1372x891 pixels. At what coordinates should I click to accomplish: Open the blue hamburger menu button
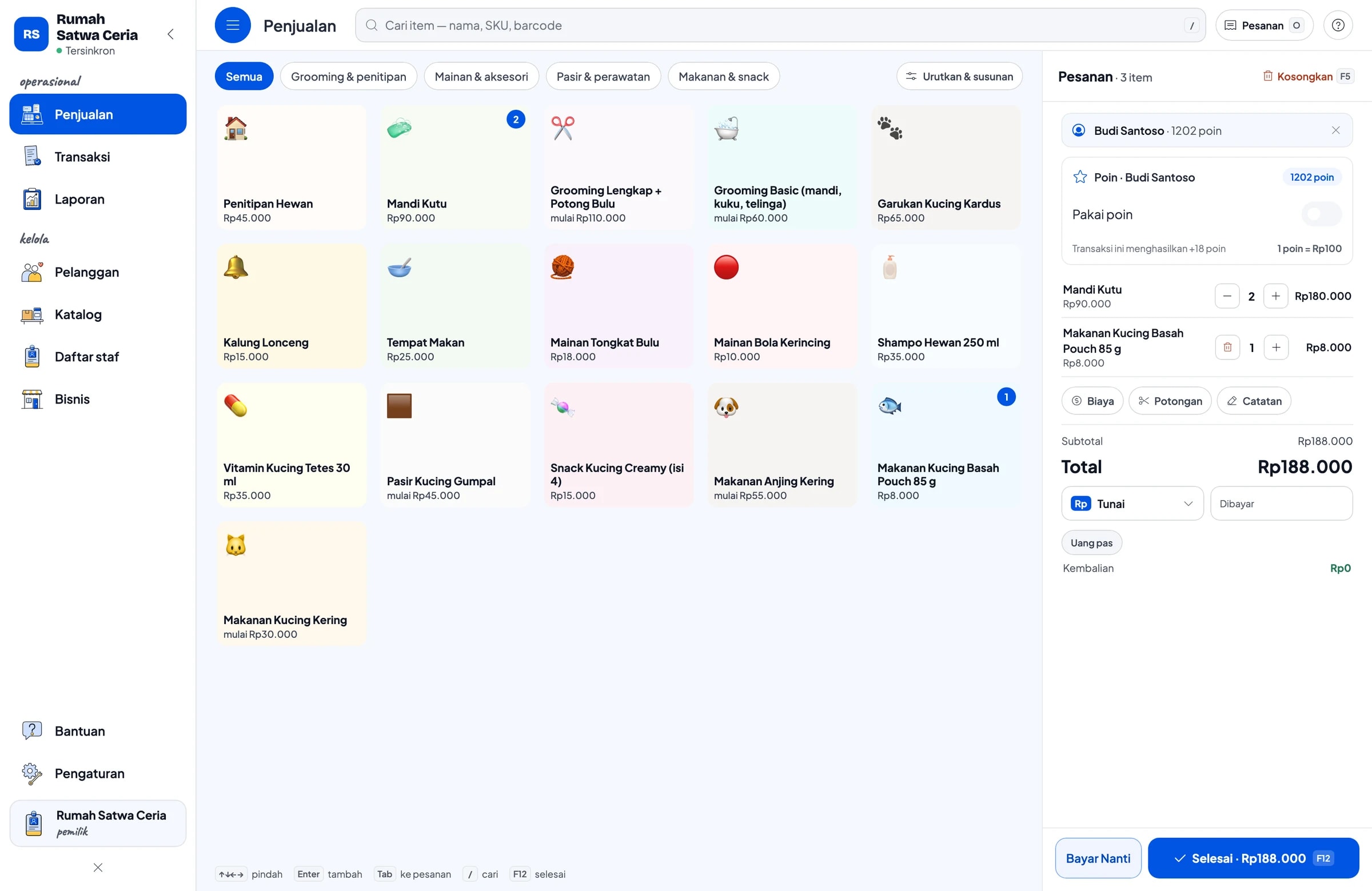point(232,25)
